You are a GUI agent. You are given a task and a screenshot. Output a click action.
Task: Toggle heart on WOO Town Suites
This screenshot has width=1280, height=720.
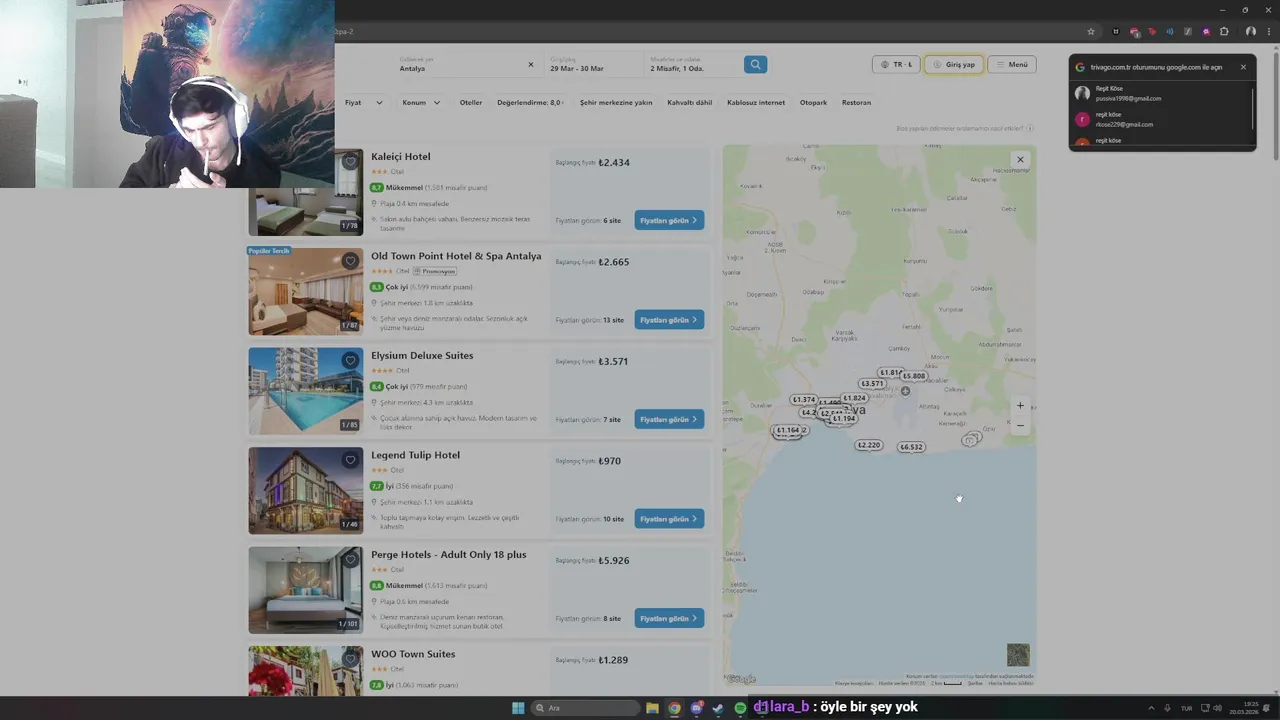pos(350,659)
